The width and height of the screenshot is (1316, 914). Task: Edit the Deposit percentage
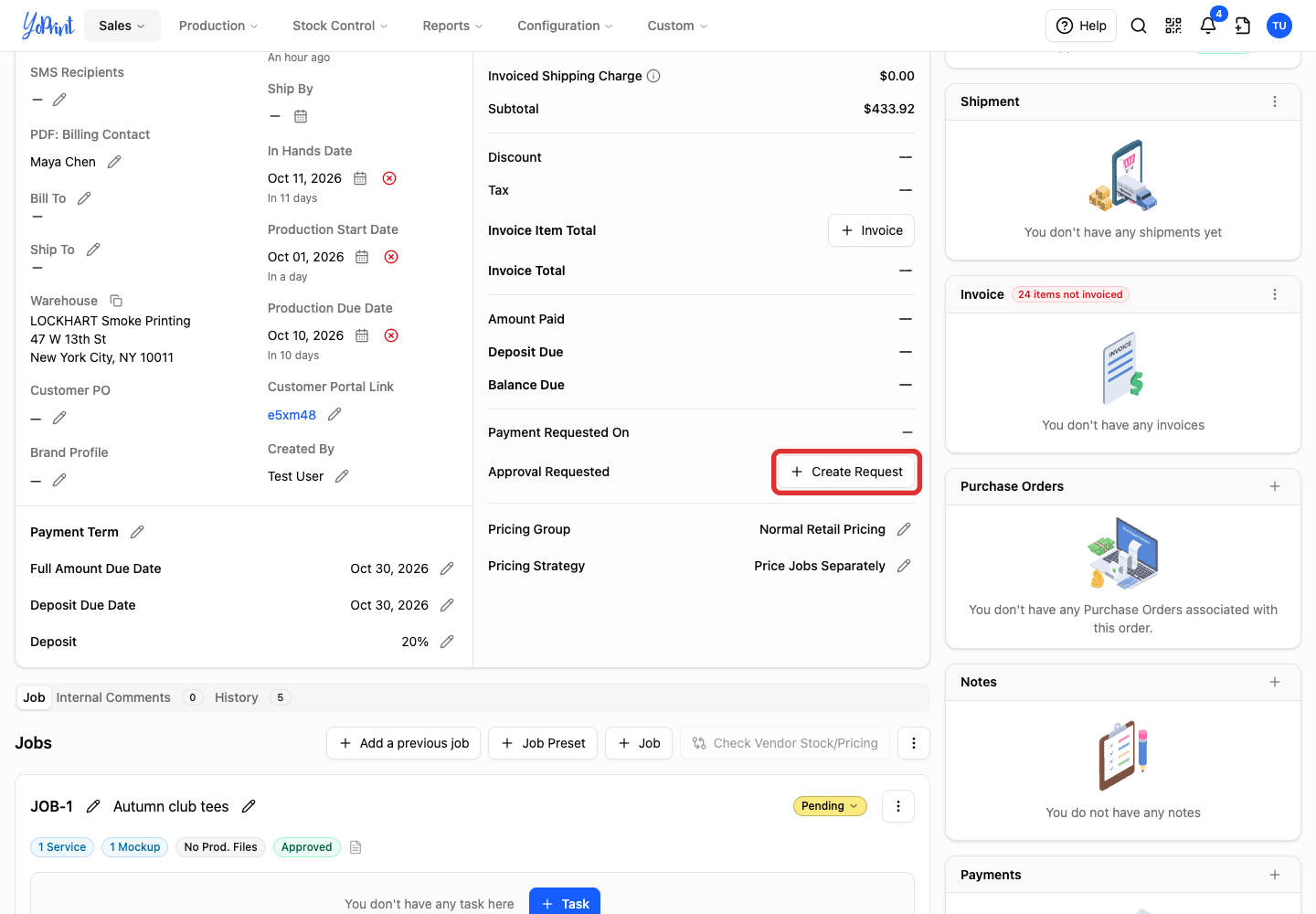point(447,642)
